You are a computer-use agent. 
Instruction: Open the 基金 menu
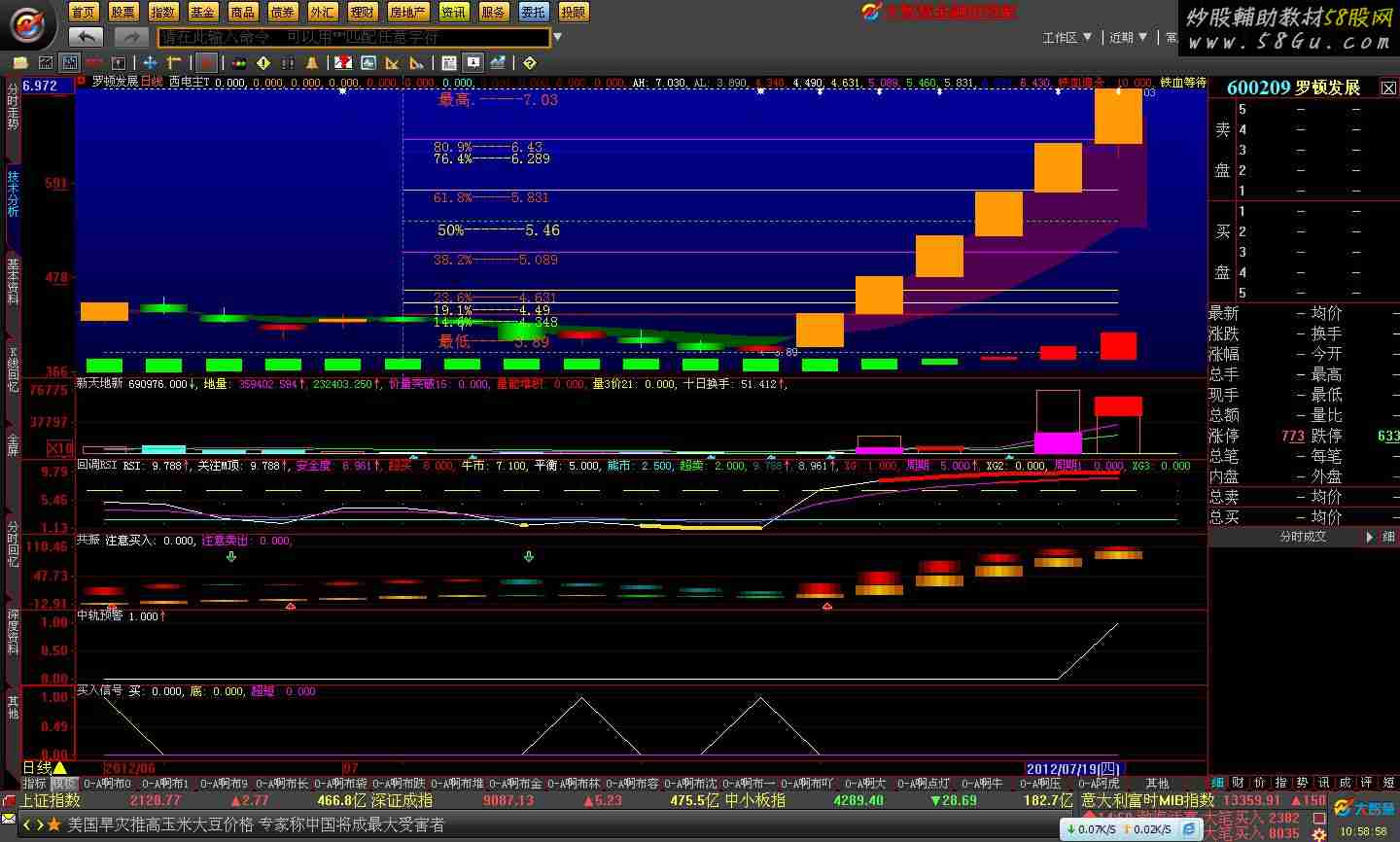(203, 12)
